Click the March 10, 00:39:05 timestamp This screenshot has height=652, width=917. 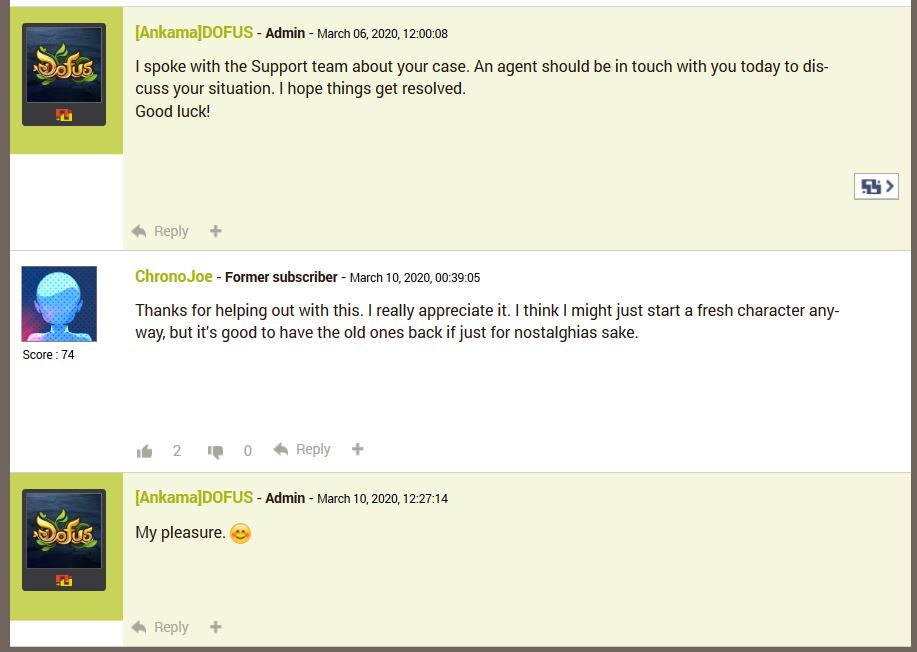(414, 277)
